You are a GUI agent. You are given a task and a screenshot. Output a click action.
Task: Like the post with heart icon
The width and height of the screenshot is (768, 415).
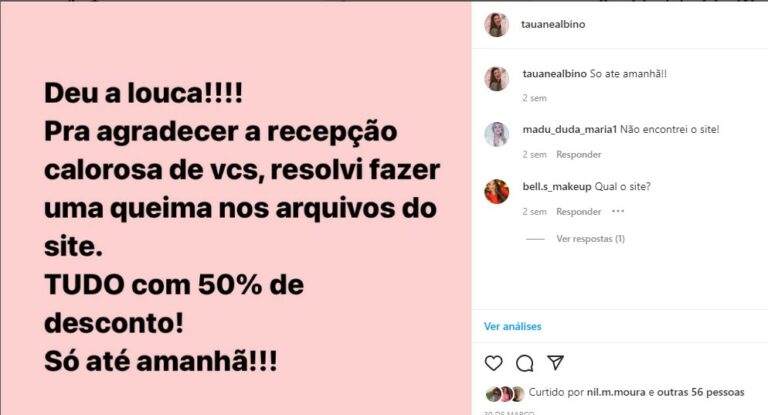click(493, 363)
